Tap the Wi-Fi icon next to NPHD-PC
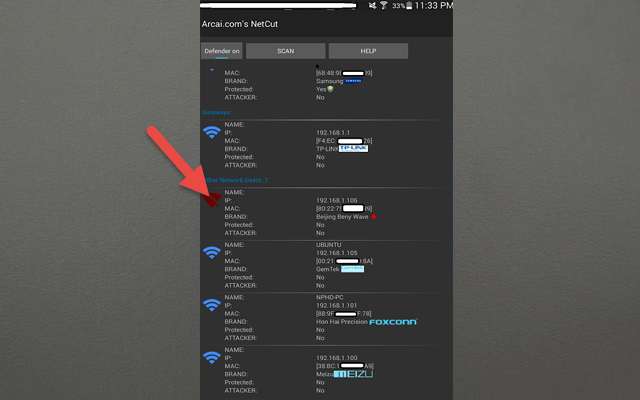The image size is (640, 400). 212,305
